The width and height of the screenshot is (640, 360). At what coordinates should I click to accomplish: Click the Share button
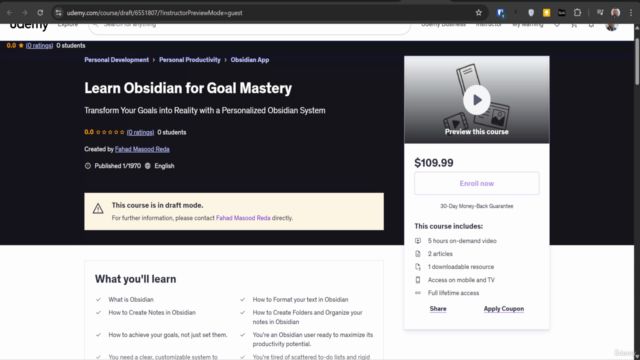pos(438,309)
